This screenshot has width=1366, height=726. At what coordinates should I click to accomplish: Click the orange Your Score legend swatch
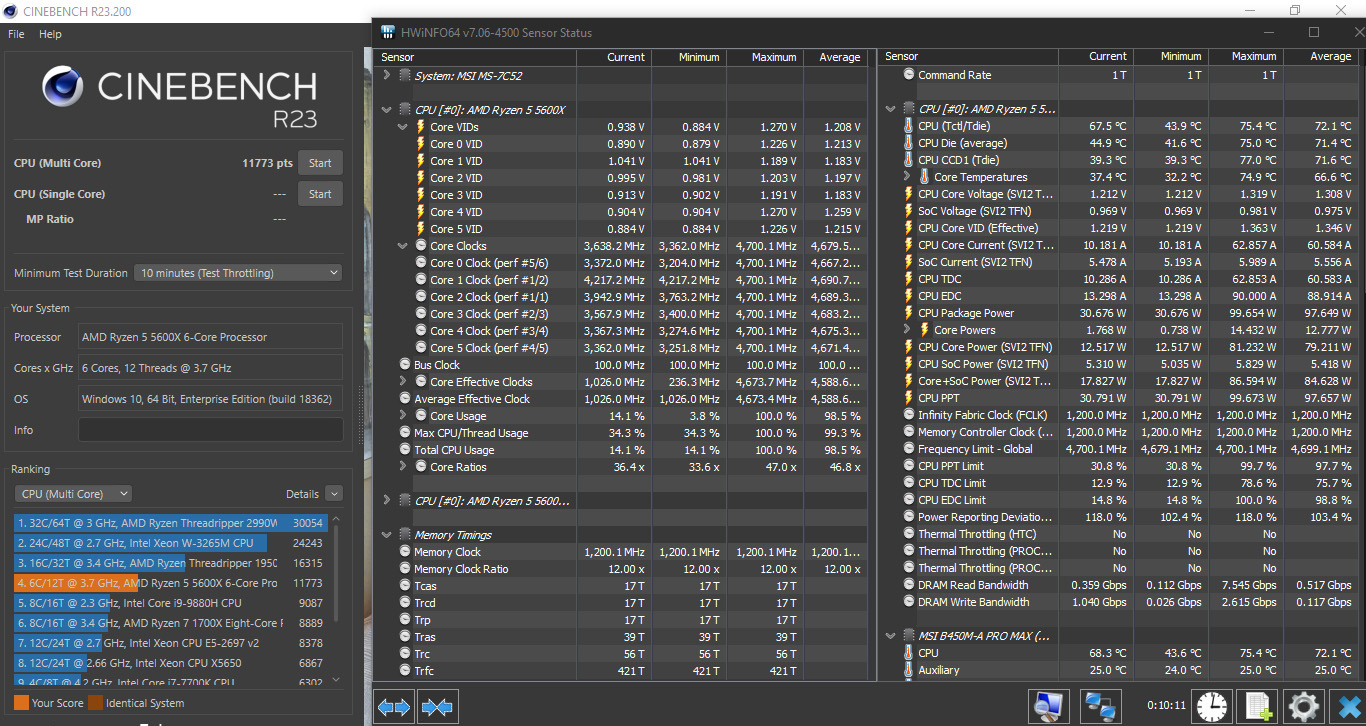21,703
